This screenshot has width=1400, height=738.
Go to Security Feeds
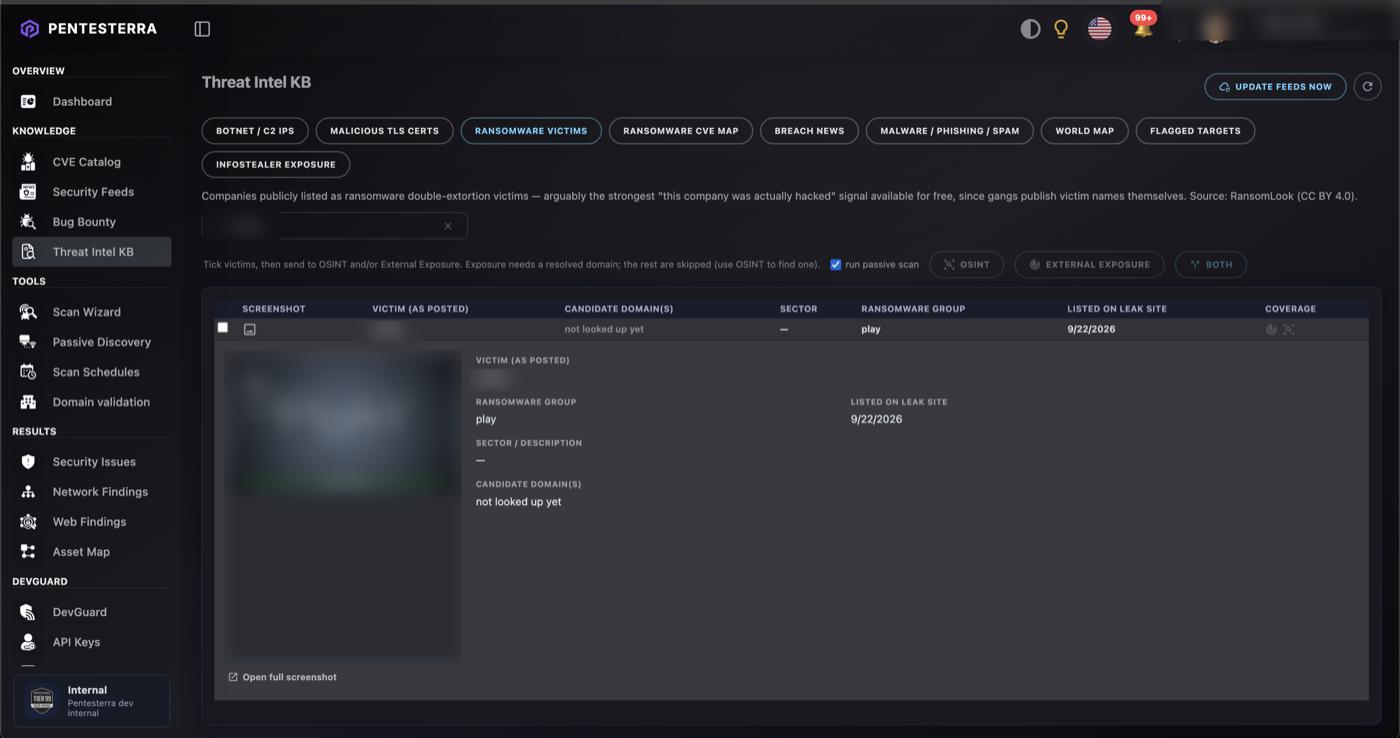tap(91, 192)
